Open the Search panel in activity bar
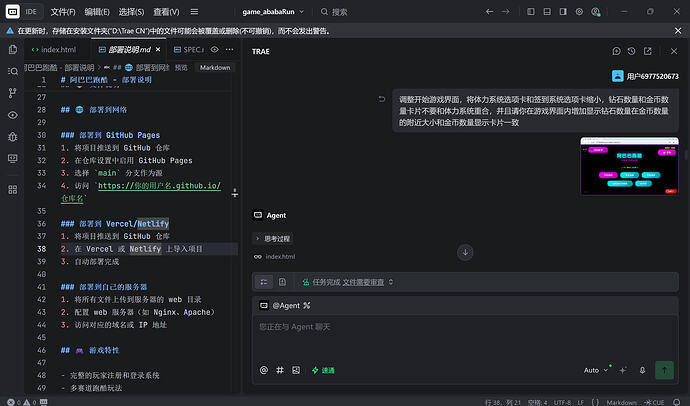Viewport: 690px width, 406px height. click(13, 71)
